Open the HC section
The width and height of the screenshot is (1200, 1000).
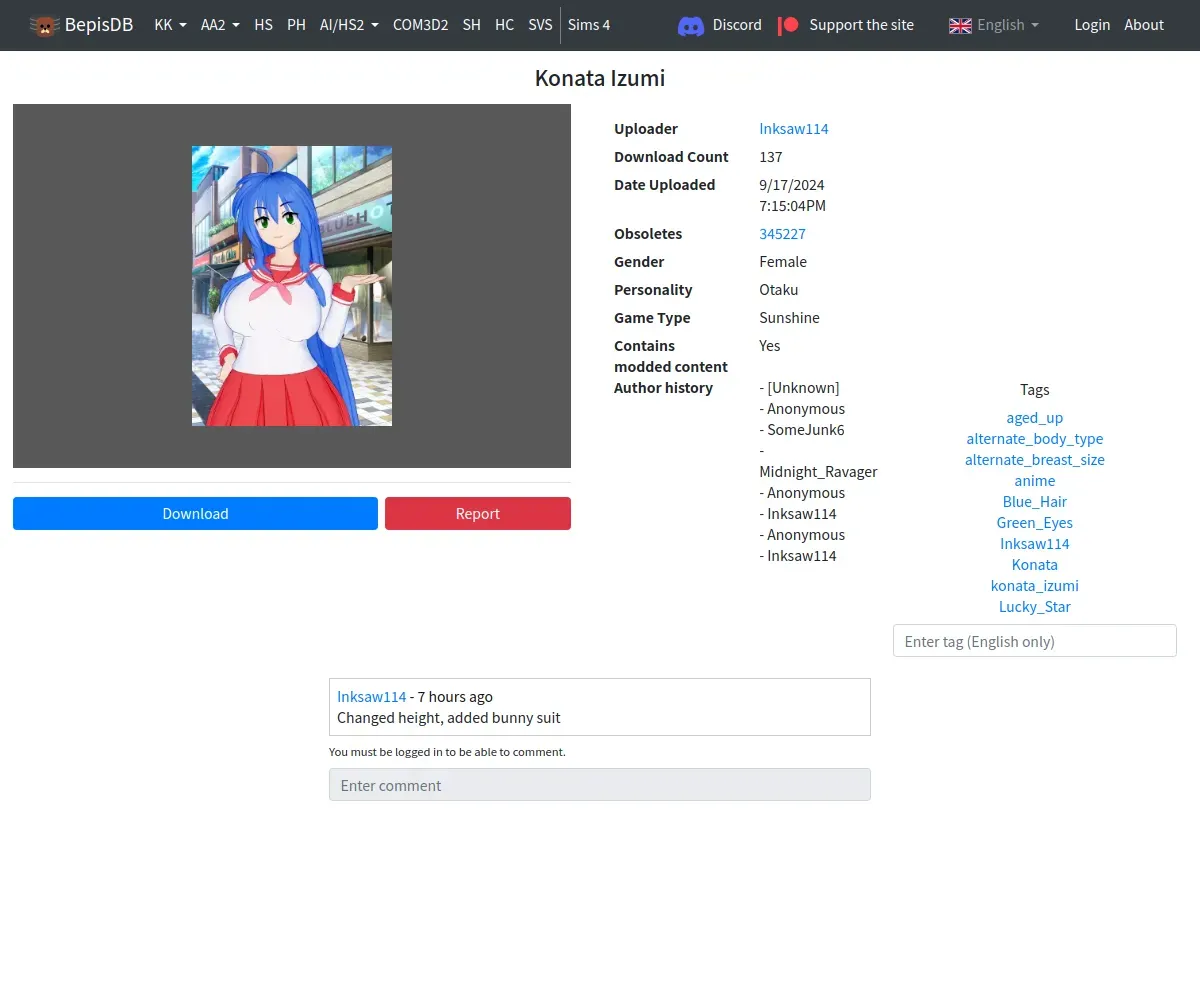pos(504,25)
